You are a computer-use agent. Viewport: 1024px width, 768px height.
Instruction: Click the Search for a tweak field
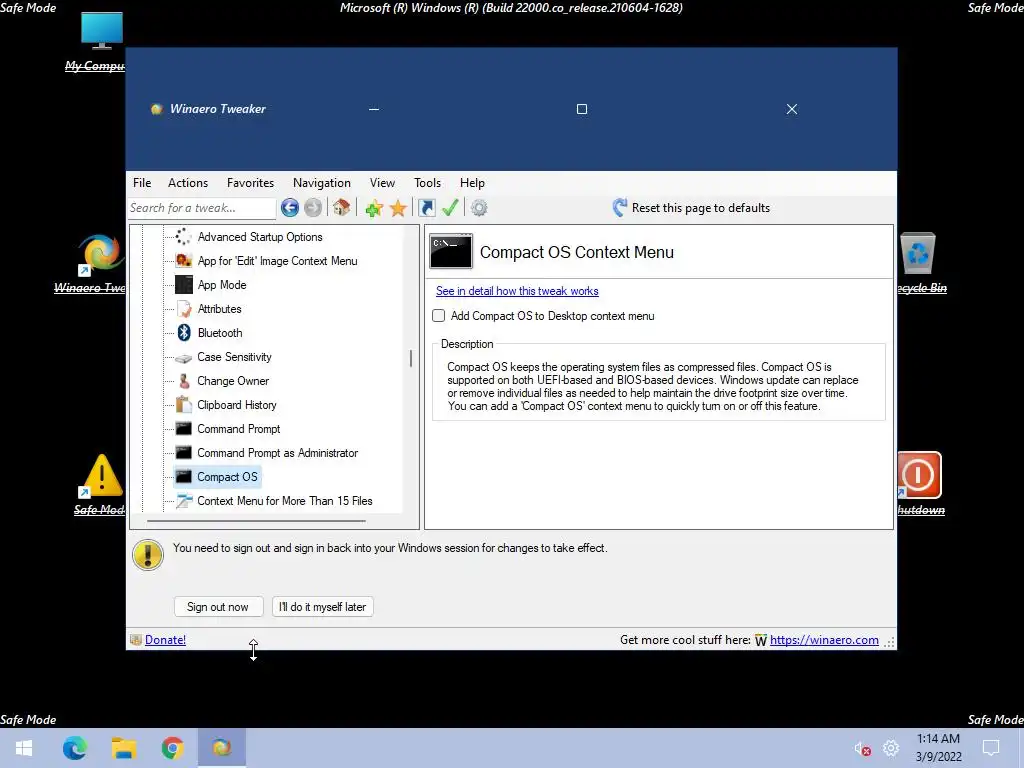[201, 208]
